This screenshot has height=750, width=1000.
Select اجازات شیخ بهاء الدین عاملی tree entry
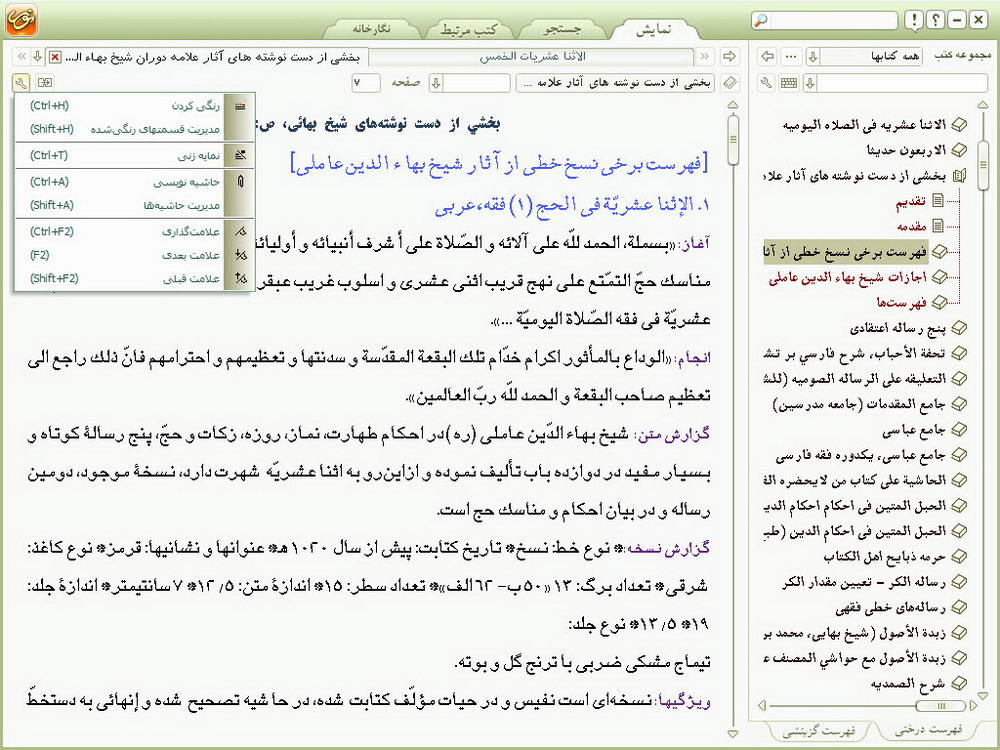click(847, 277)
